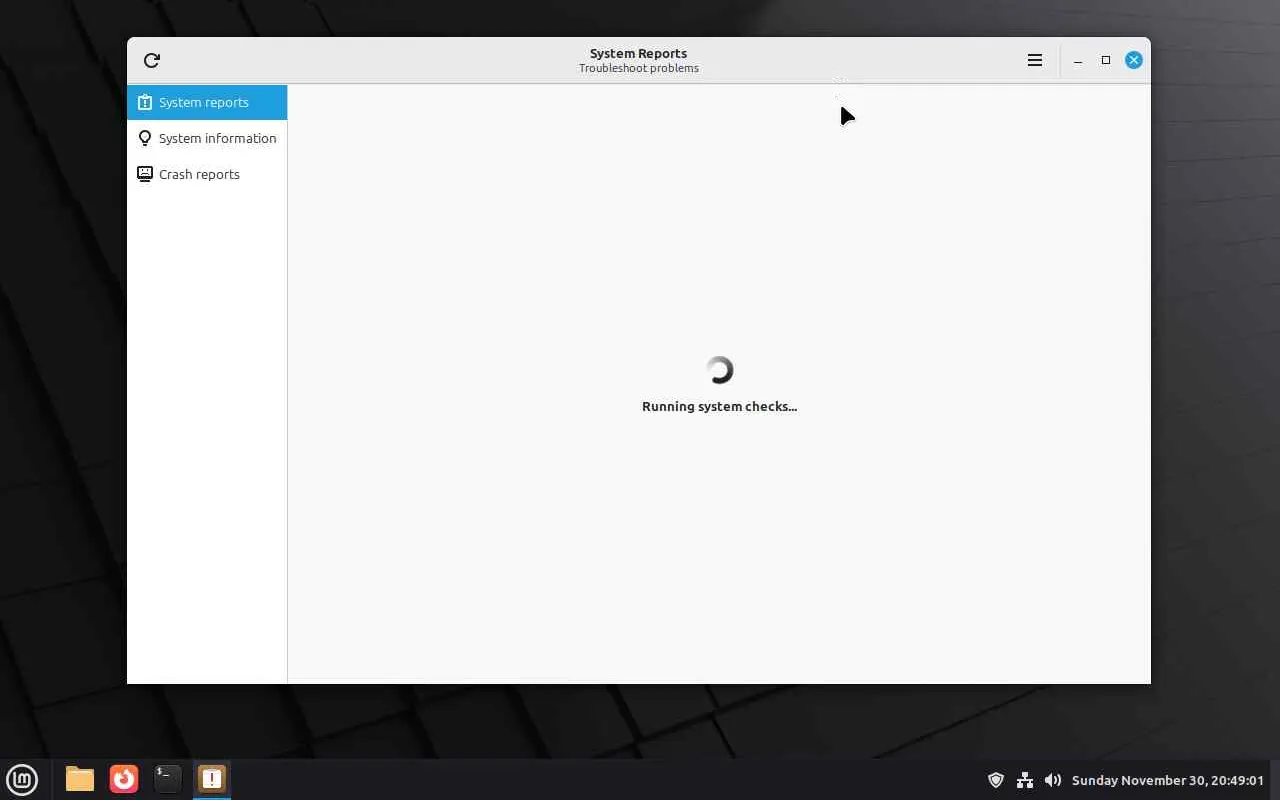Click the Running system checks text
This screenshot has height=800, width=1280.
point(719,406)
